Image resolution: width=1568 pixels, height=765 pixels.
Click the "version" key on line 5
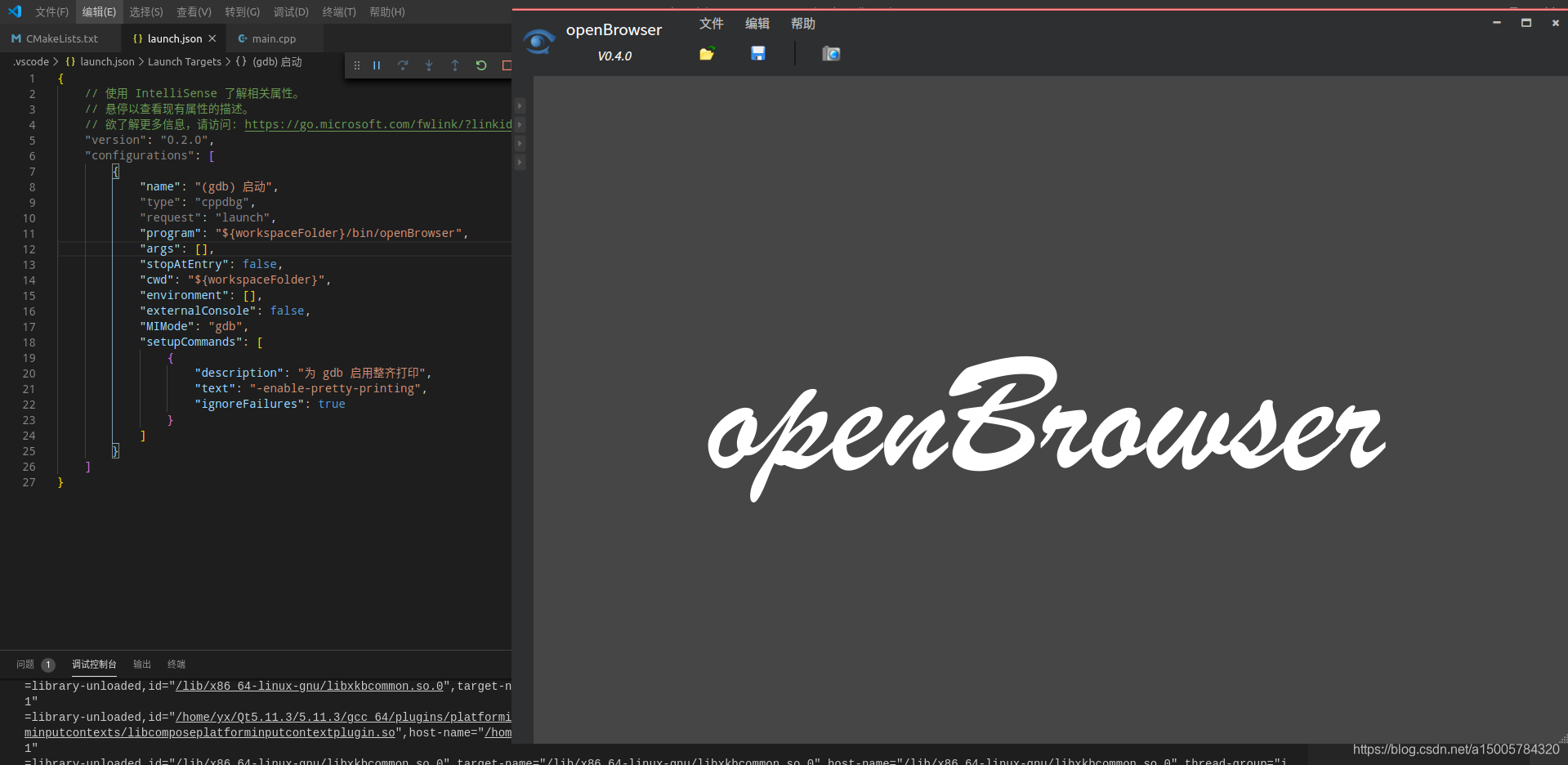[x=115, y=140]
